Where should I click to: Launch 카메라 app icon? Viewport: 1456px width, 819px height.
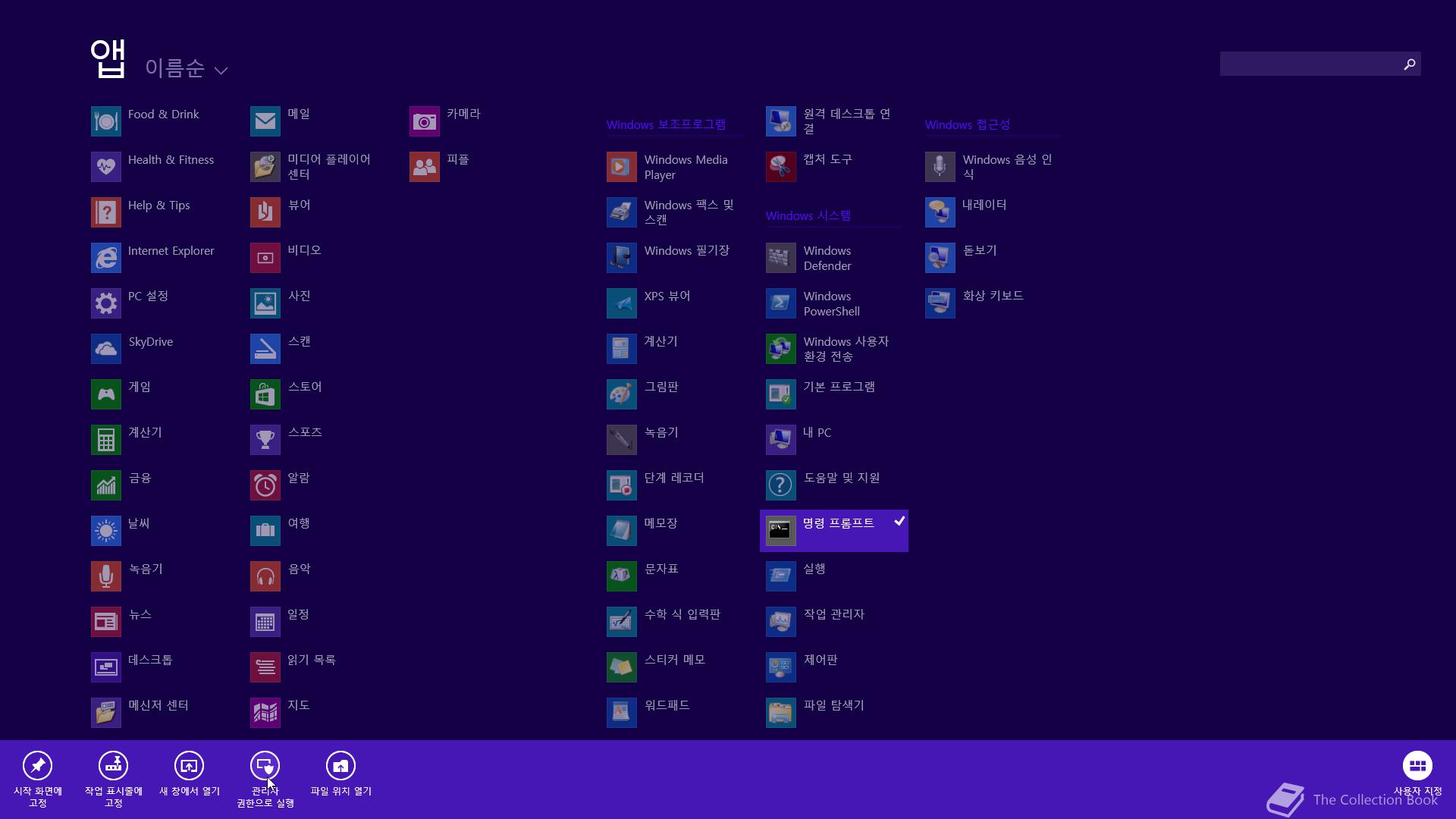[425, 121]
